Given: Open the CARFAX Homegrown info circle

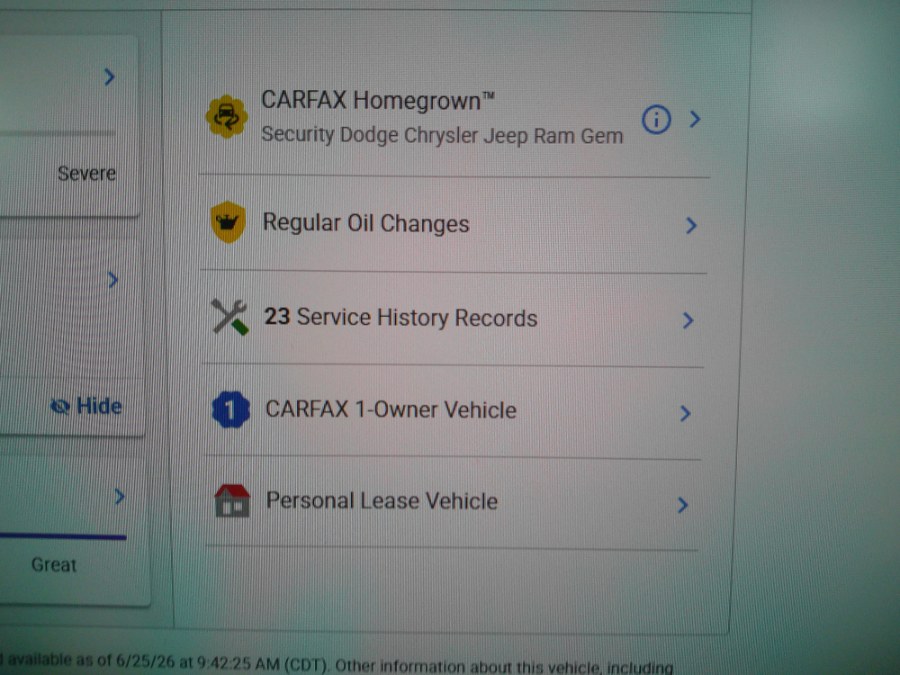Looking at the screenshot, I should tap(656, 120).
